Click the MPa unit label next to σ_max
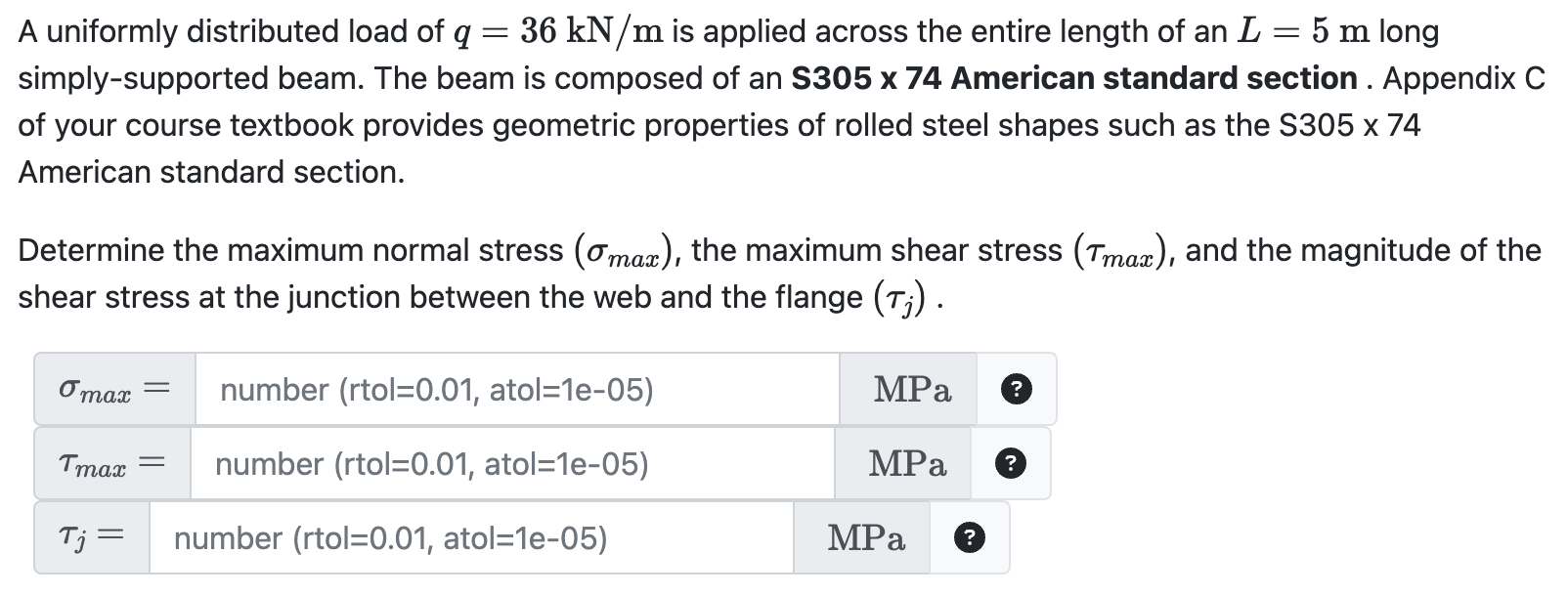 tap(910, 389)
